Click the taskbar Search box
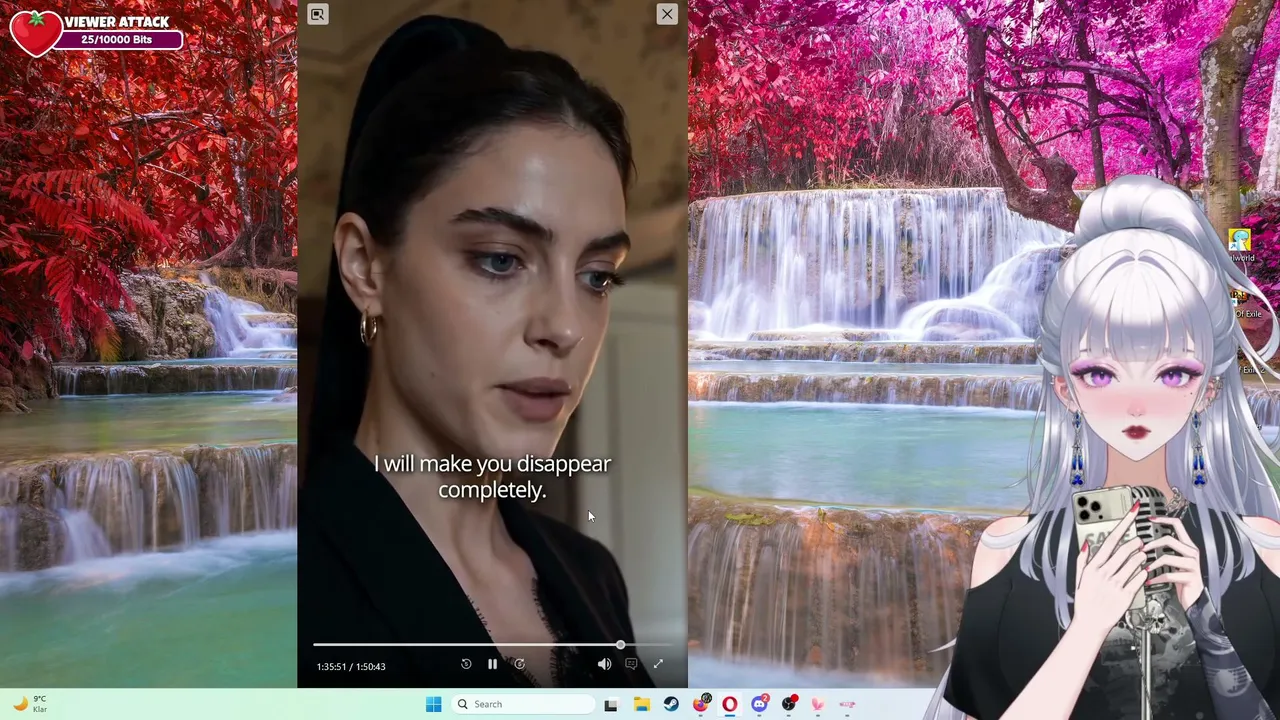 point(521,704)
